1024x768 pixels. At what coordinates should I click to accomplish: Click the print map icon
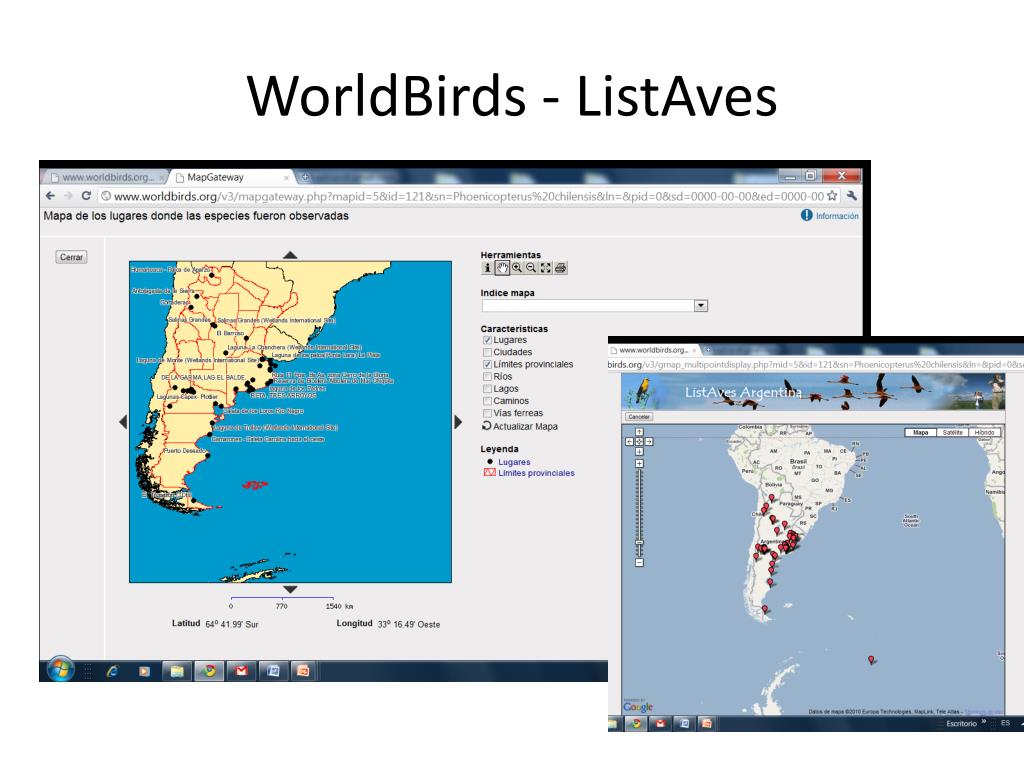click(560, 268)
